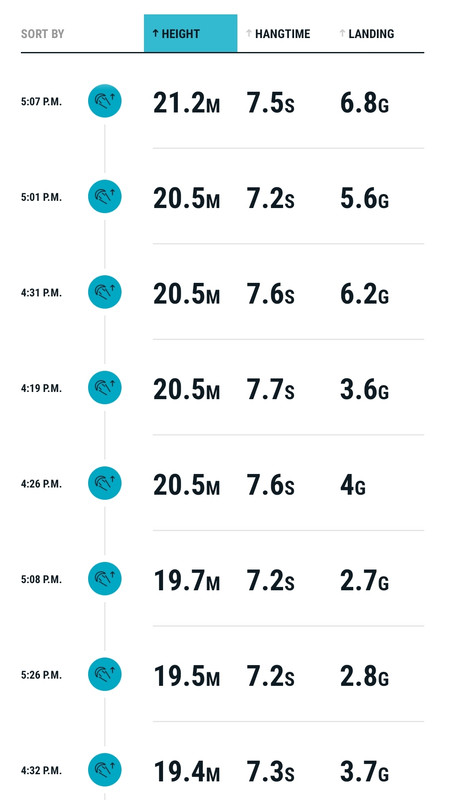Select the 5:08 P.M. jump icon
Screen dimensions: 449x800
coord(105,579)
